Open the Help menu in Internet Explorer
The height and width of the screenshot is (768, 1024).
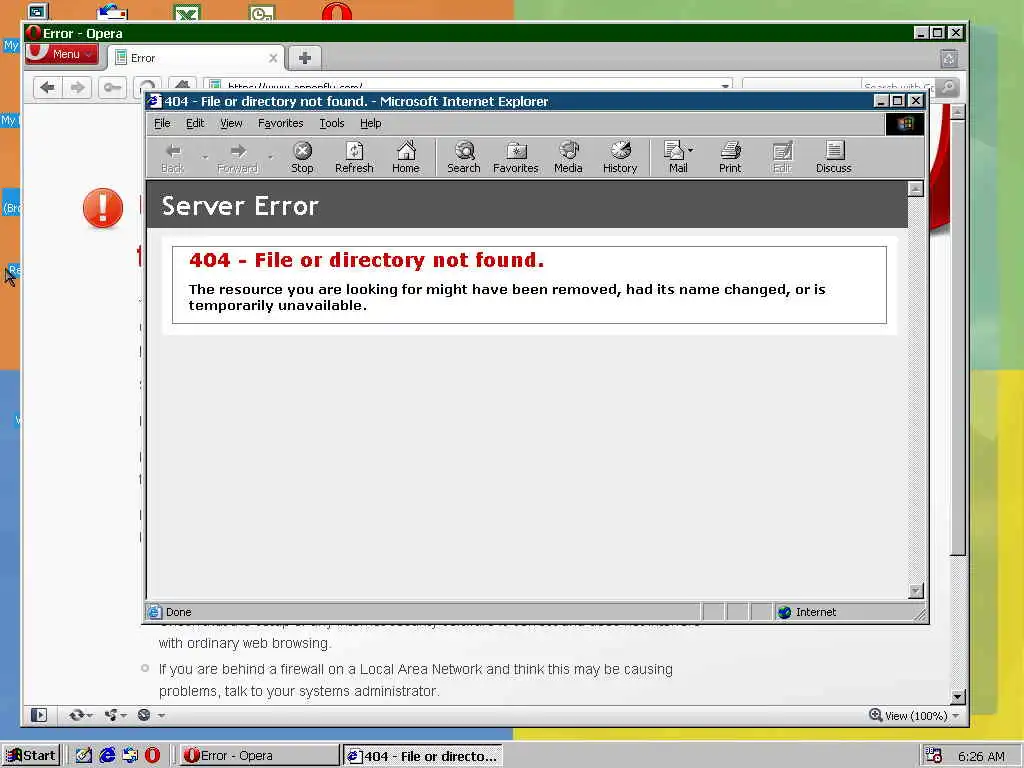point(370,123)
